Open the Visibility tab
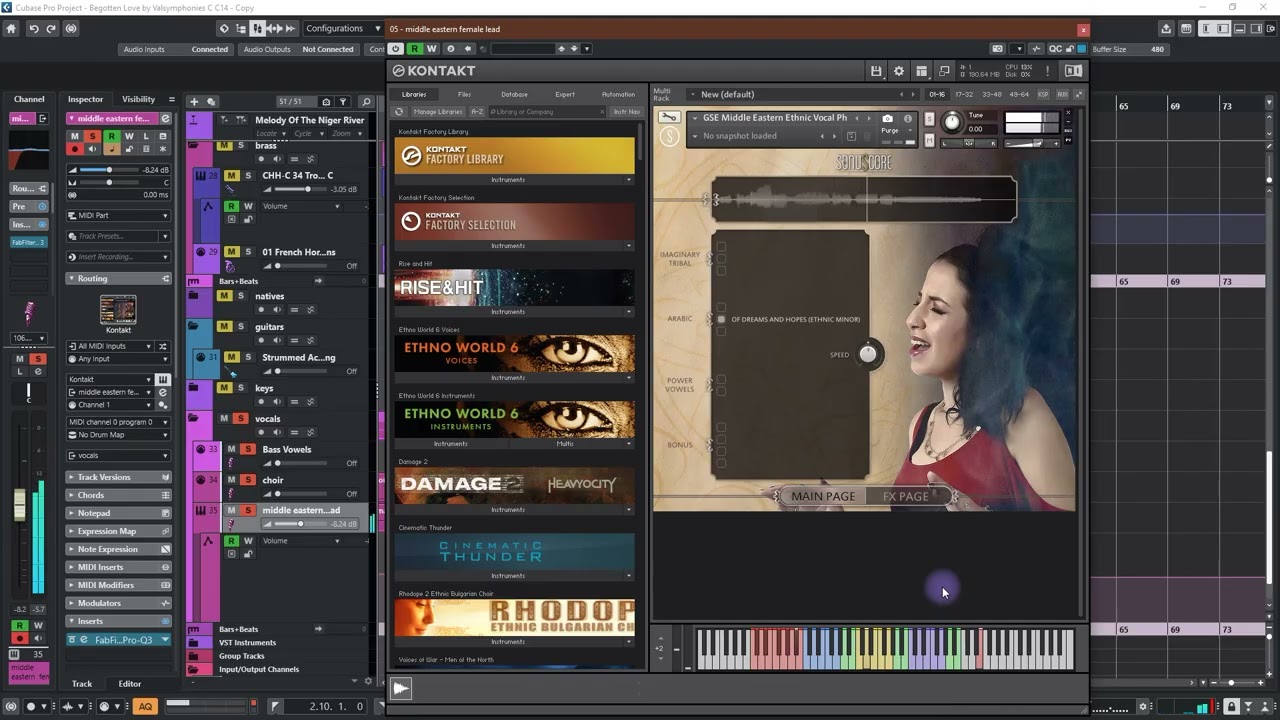The height and width of the screenshot is (720, 1280). (138, 99)
